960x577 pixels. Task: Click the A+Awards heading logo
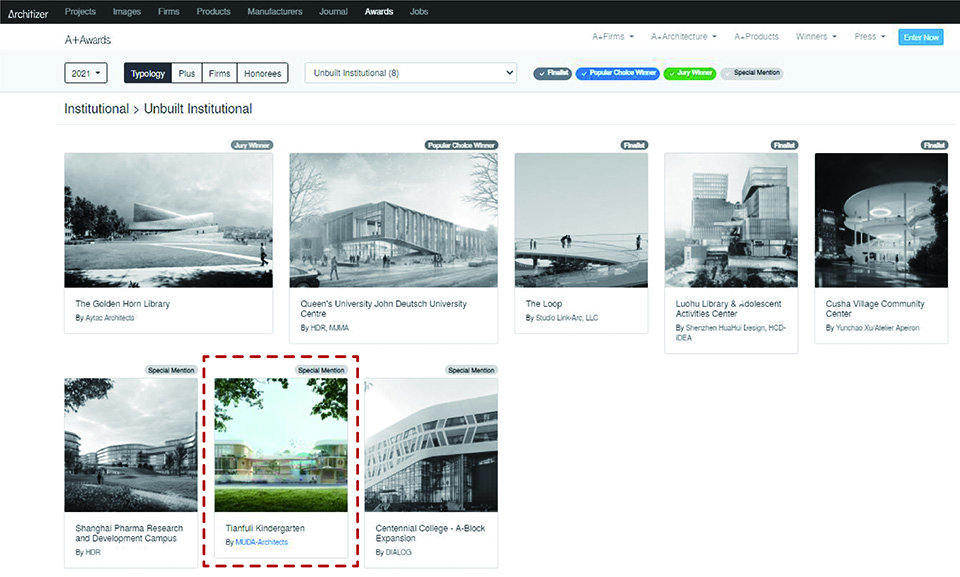(88, 40)
